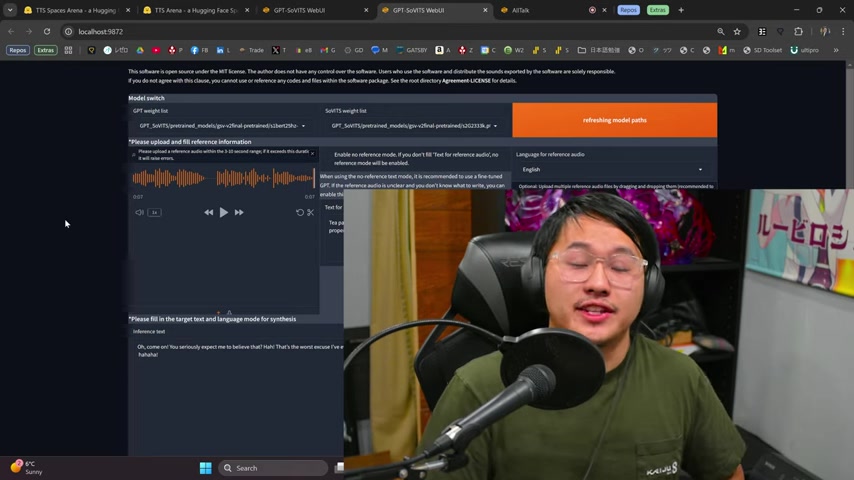This screenshot has width=854, height=480.
Task: Switch to the first TTS Spaces Arena tab
Action: 75,10
